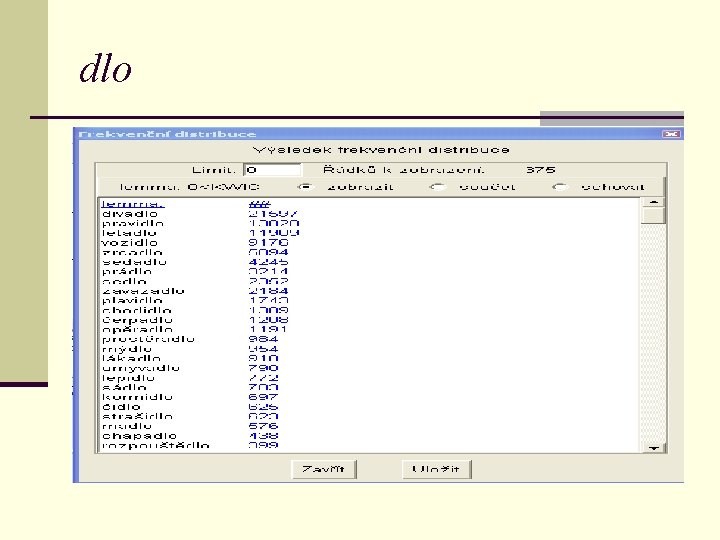Select the 'plavidlo' row
The width and height of the screenshot is (720, 540).
tap(195, 301)
